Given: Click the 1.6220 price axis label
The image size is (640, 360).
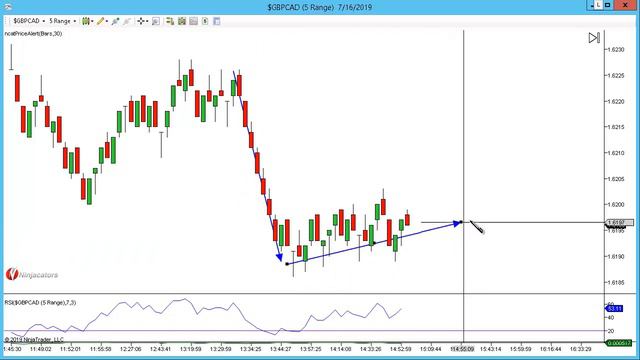Looking at the screenshot, I should 616,101.
